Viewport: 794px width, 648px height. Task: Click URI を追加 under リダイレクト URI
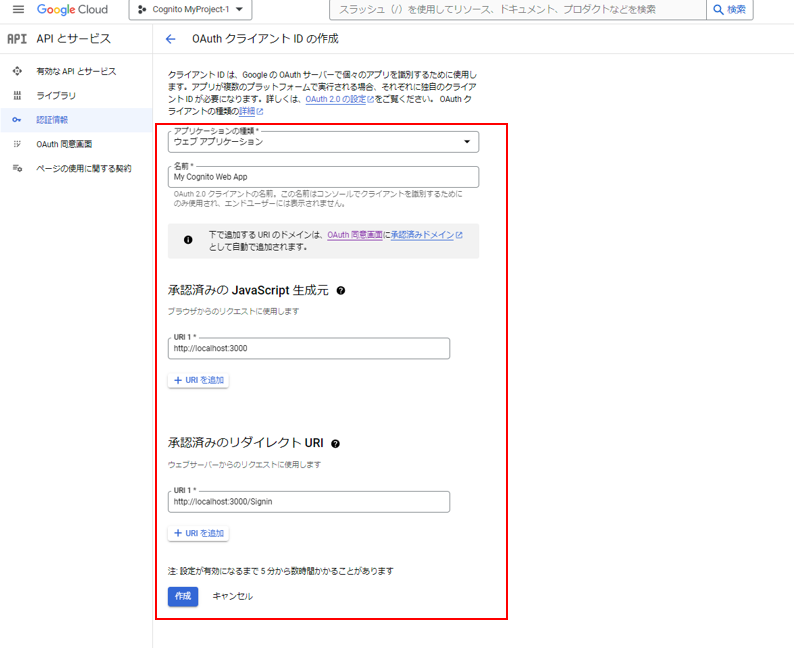click(x=198, y=533)
